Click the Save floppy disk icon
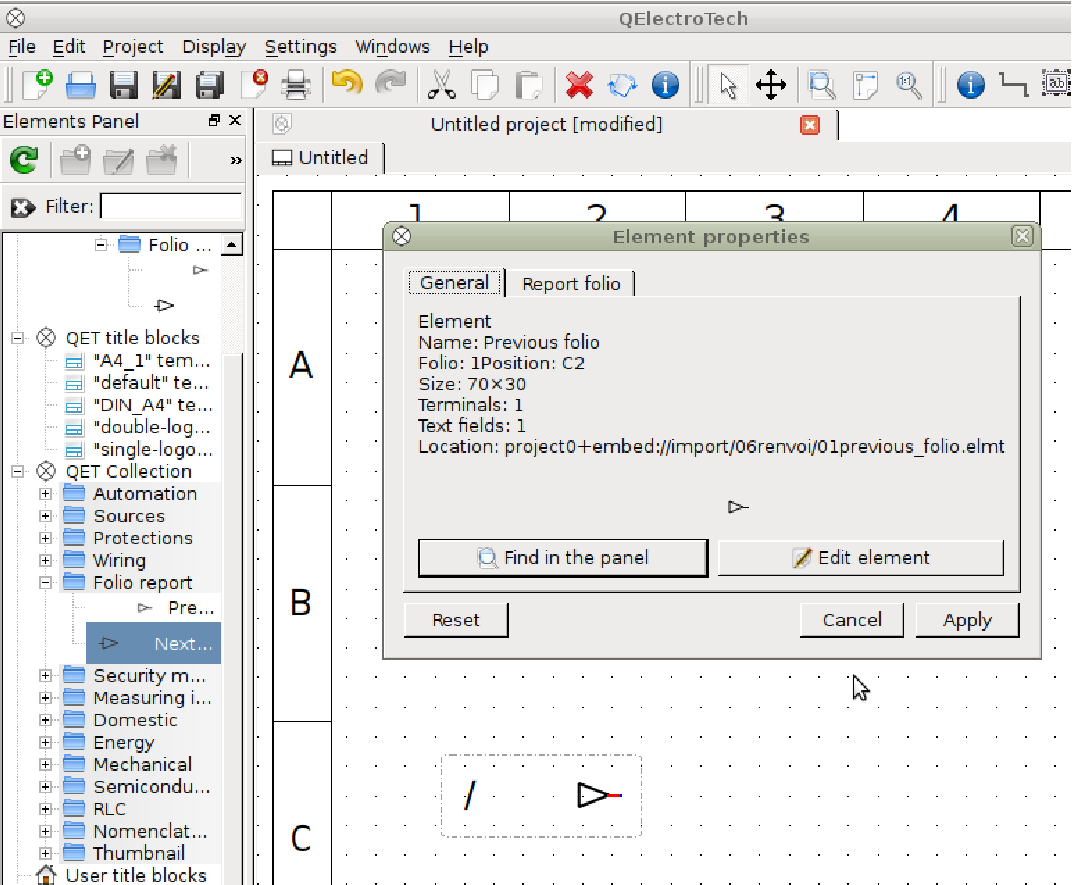This screenshot has height=885, width=1072. 124,85
